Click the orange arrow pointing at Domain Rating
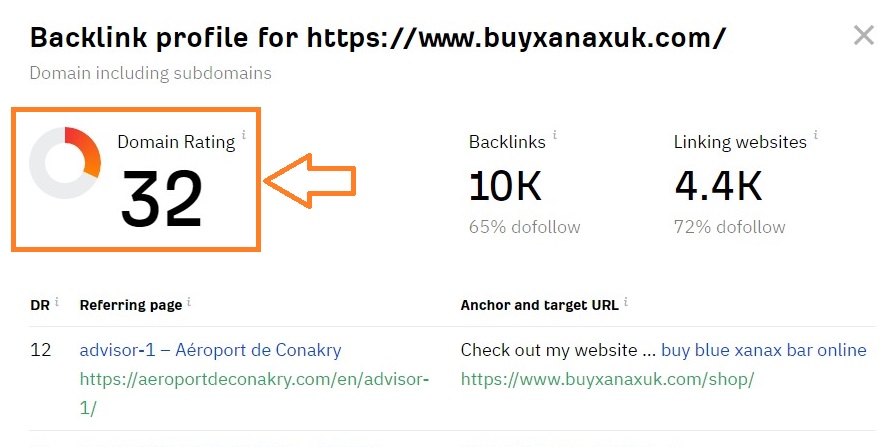Image resolution: width=889 pixels, height=447 pixels. [310, 181]
